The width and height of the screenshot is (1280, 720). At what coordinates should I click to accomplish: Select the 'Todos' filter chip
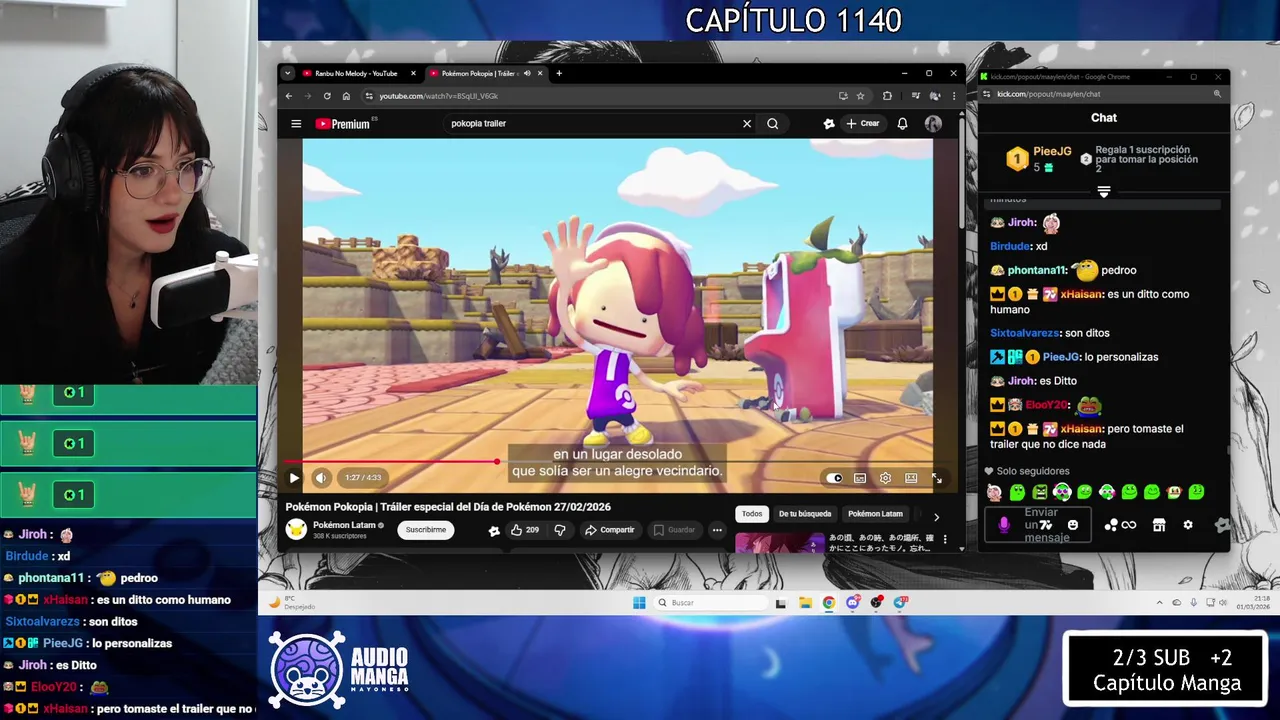[x=752, y=514]
